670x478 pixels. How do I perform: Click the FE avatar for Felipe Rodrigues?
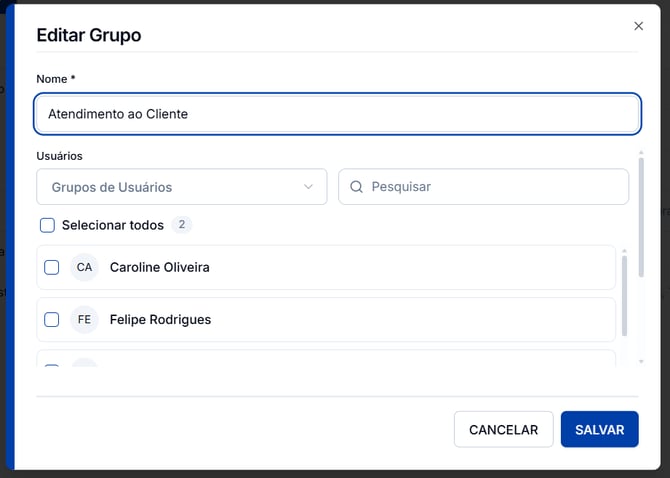tap(84, 320)
